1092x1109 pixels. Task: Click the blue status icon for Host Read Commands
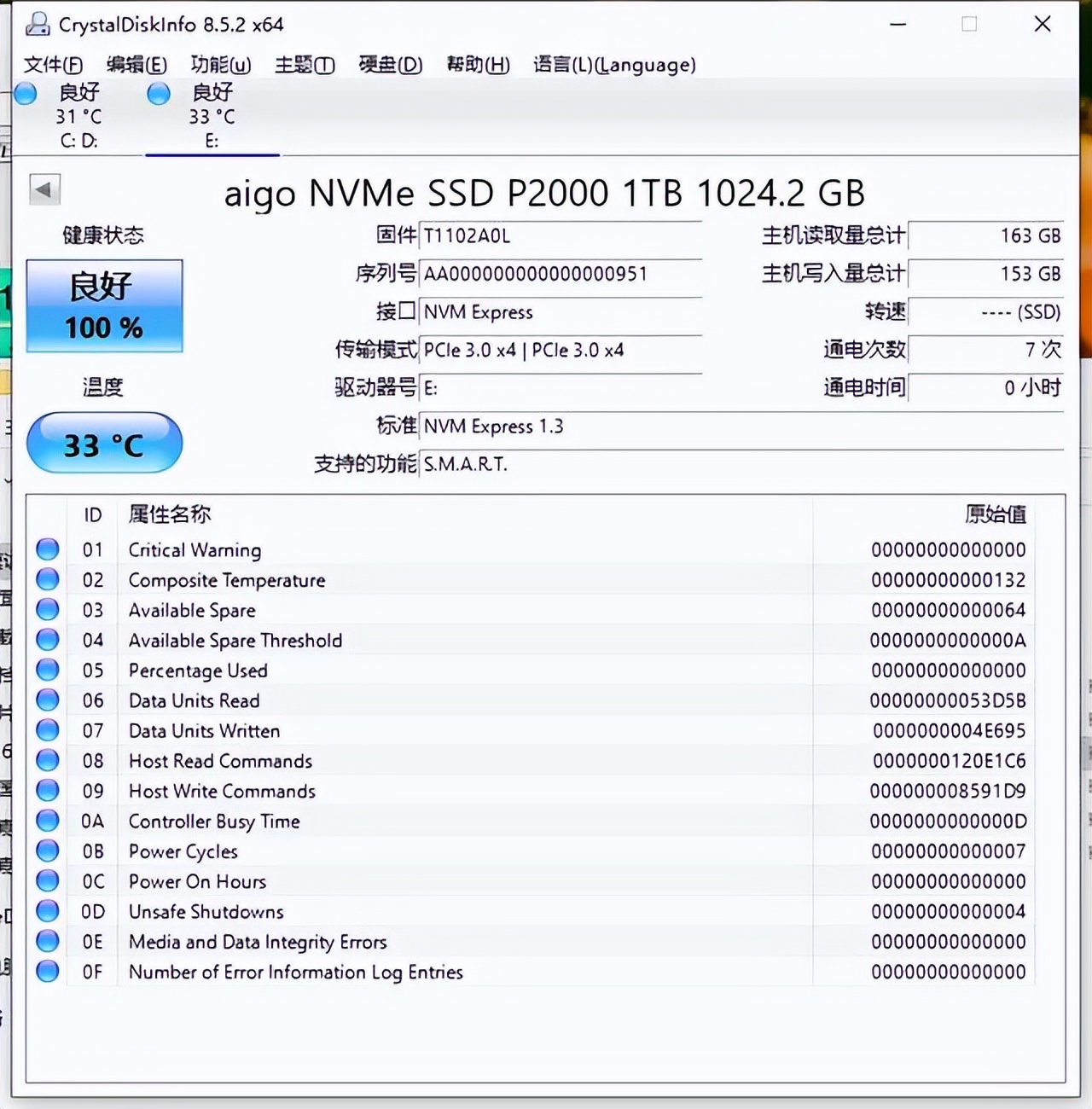[48, 760]
